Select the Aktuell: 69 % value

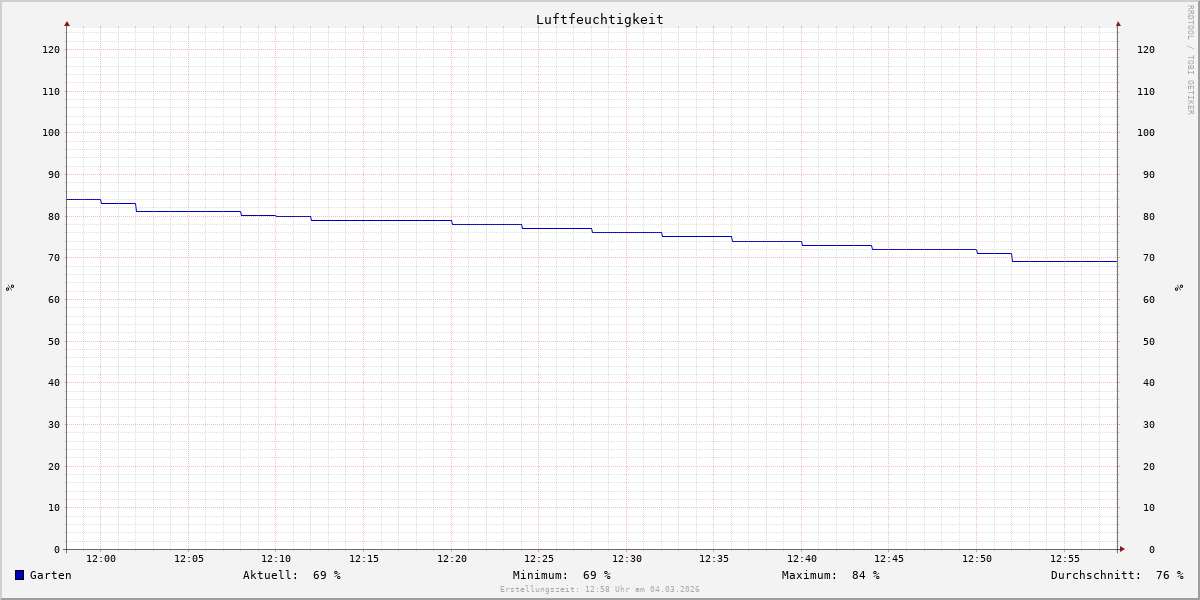tap(292, 575)
